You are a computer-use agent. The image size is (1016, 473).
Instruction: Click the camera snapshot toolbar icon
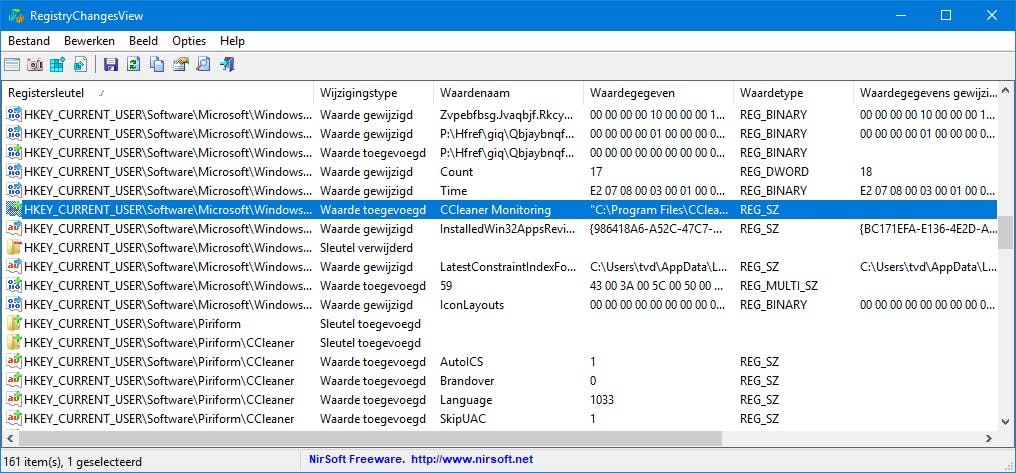[x=35, y=64]
